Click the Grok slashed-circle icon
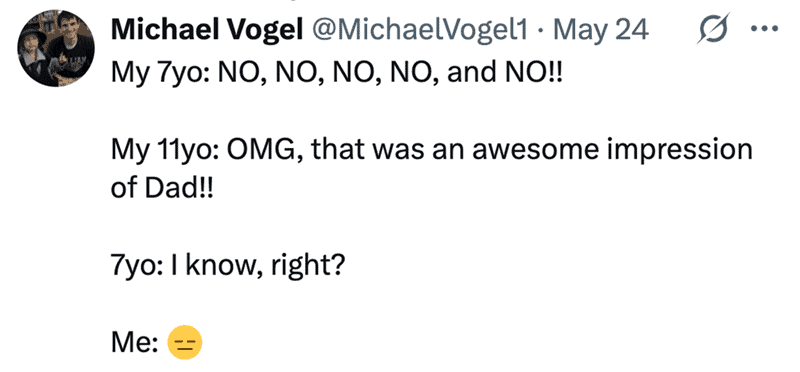Image resolution: width=800 pixels, height=372 pixels. (x=713, y=32)
